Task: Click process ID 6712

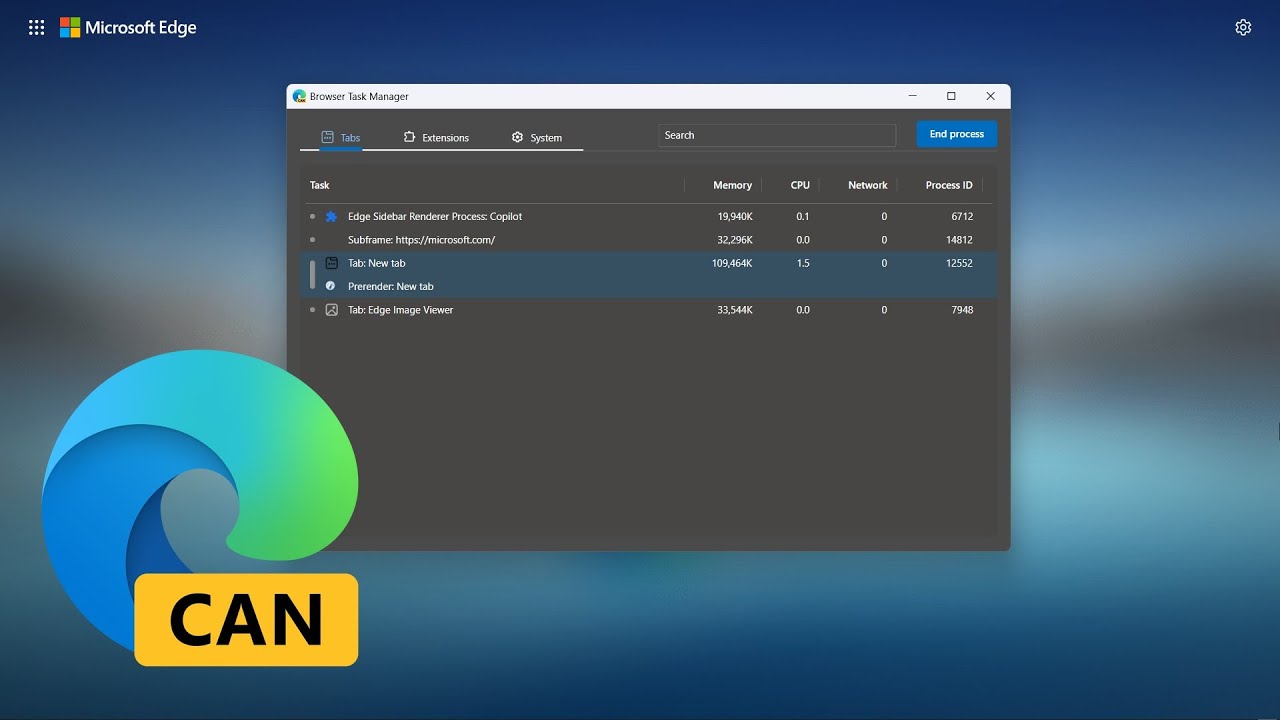Action: [x=962, y=216]
